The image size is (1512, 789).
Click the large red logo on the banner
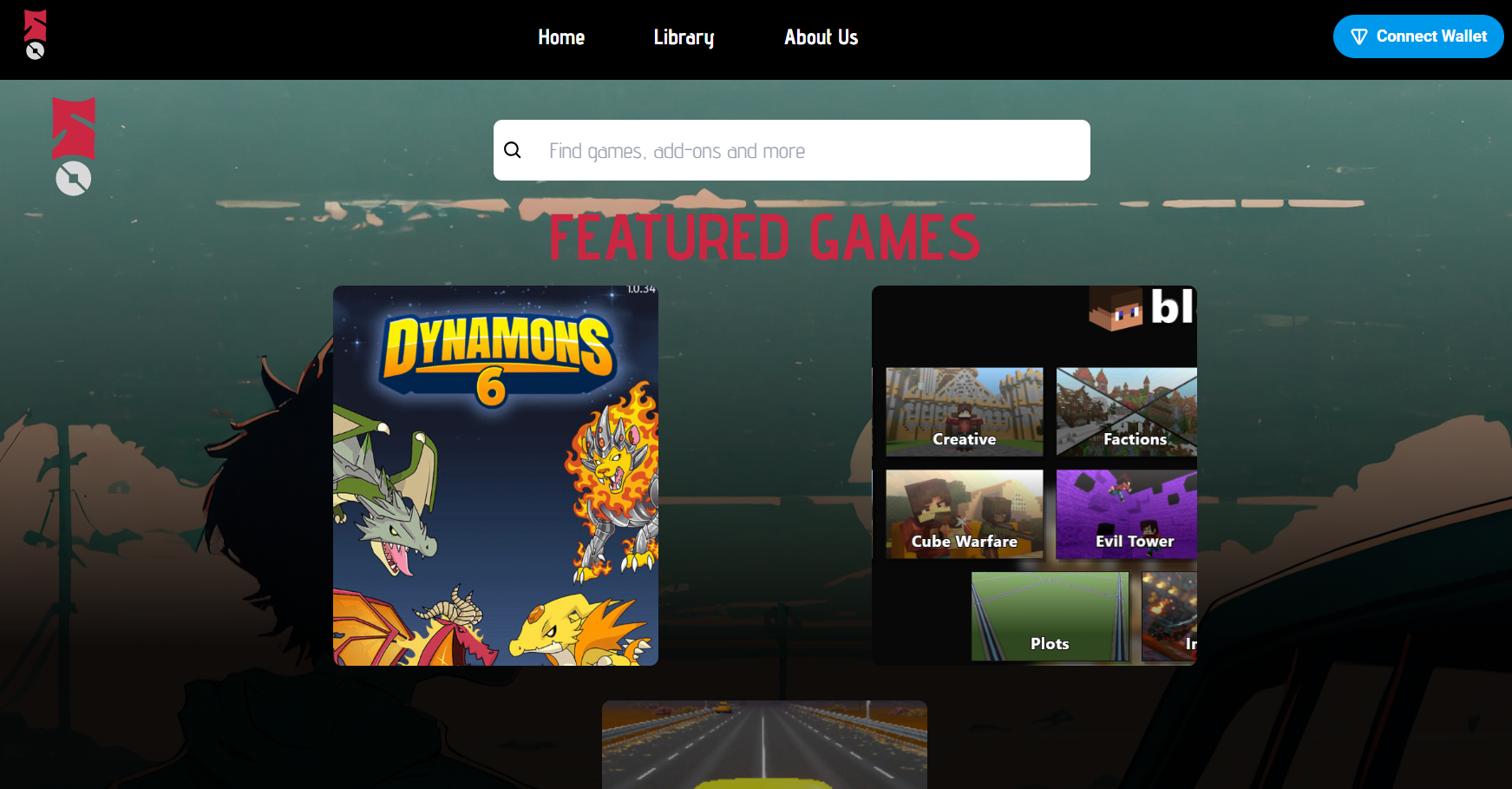click(74, 128)
